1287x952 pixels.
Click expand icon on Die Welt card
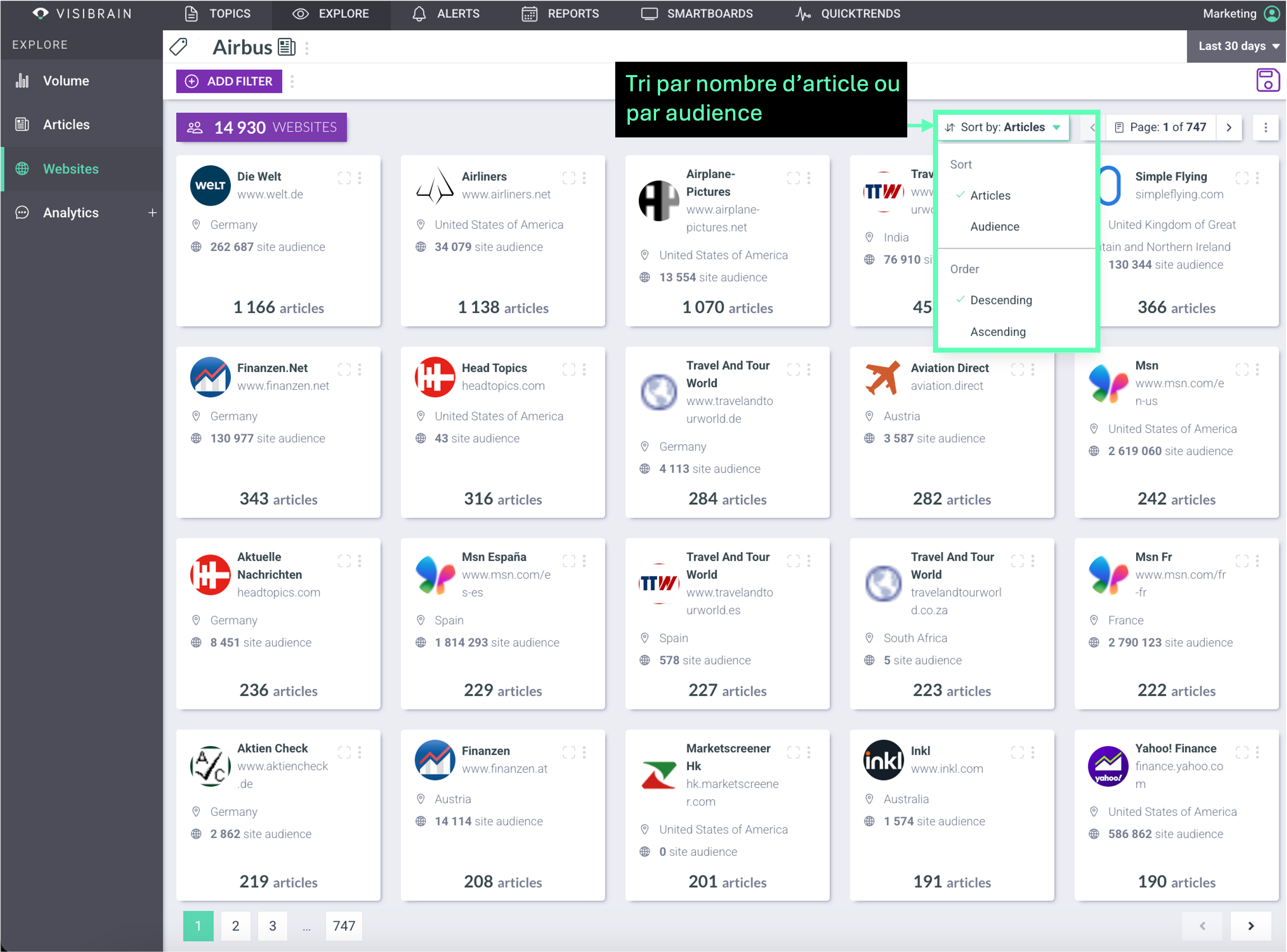(344, 178)
